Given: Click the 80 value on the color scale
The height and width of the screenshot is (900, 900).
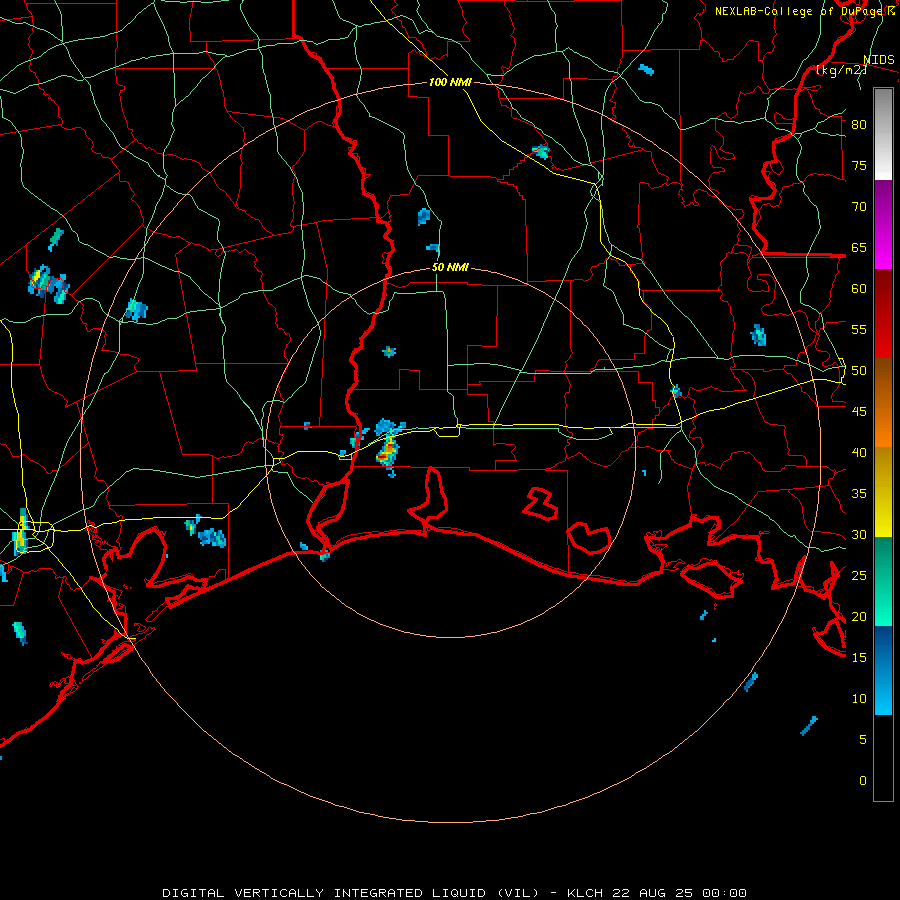Looking at the screenshot, I should (859, 125).
